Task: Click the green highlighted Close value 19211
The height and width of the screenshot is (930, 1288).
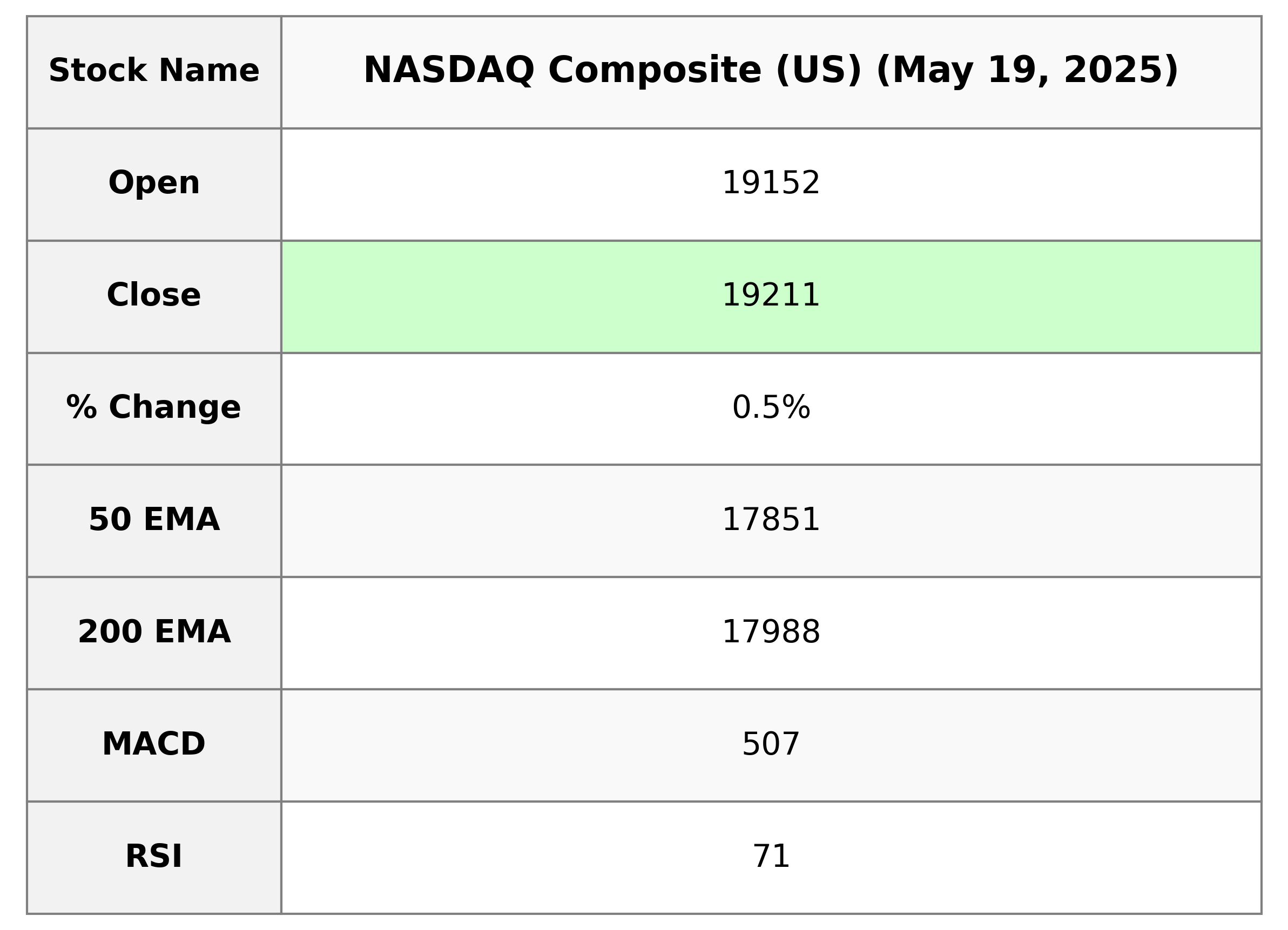Action: [771, 296]
